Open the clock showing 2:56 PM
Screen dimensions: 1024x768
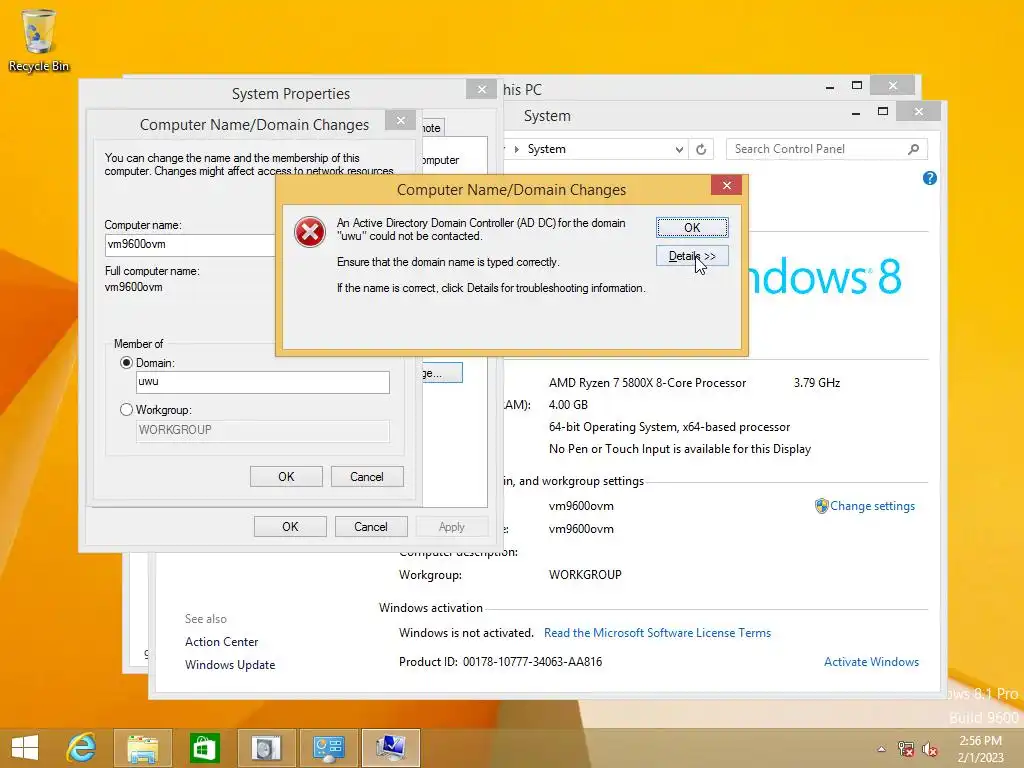(x=980, y=749)
